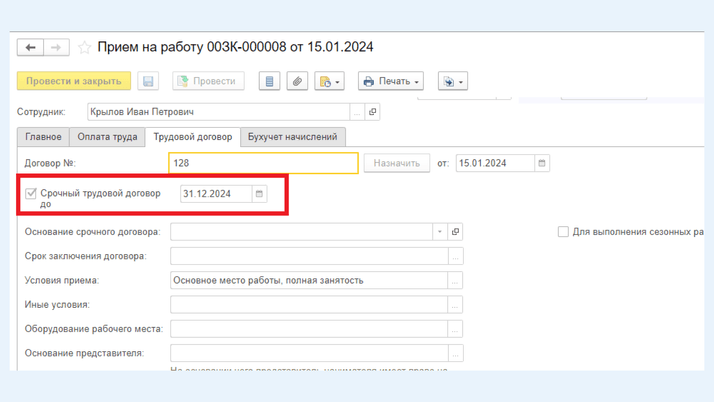Screen dimensions: 714x402
Task: Open employee card icon next to Сотрудник
Action: coord(372,112)
